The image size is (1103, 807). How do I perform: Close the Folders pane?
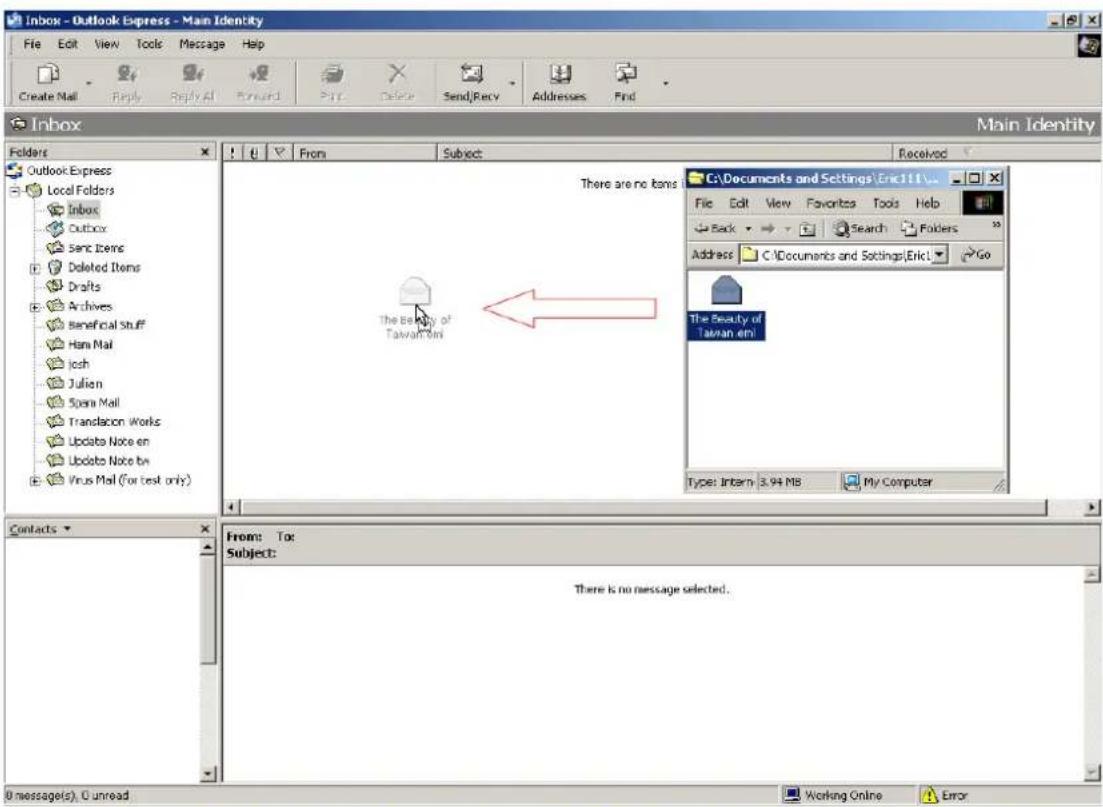(205, 152)
